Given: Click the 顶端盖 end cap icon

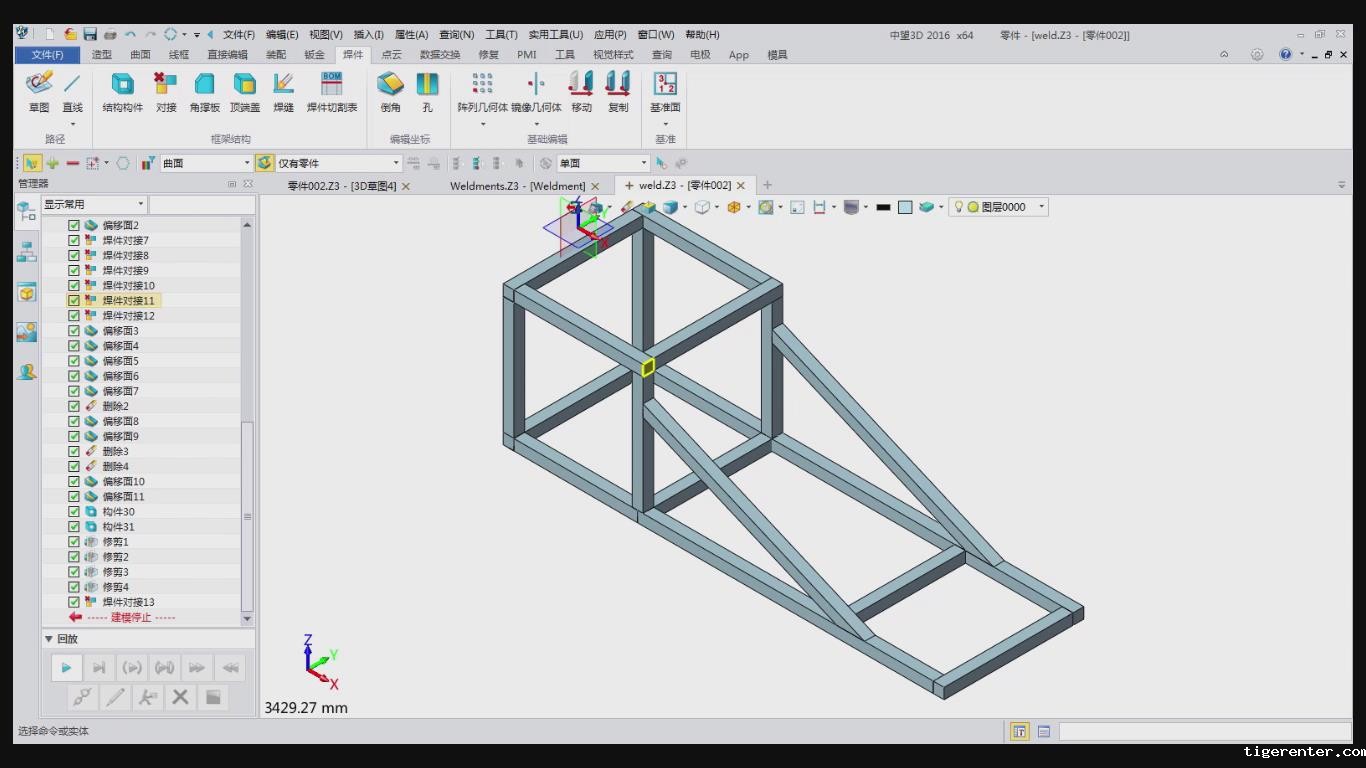Looking at the screenshot, I should tap(245, 91).
